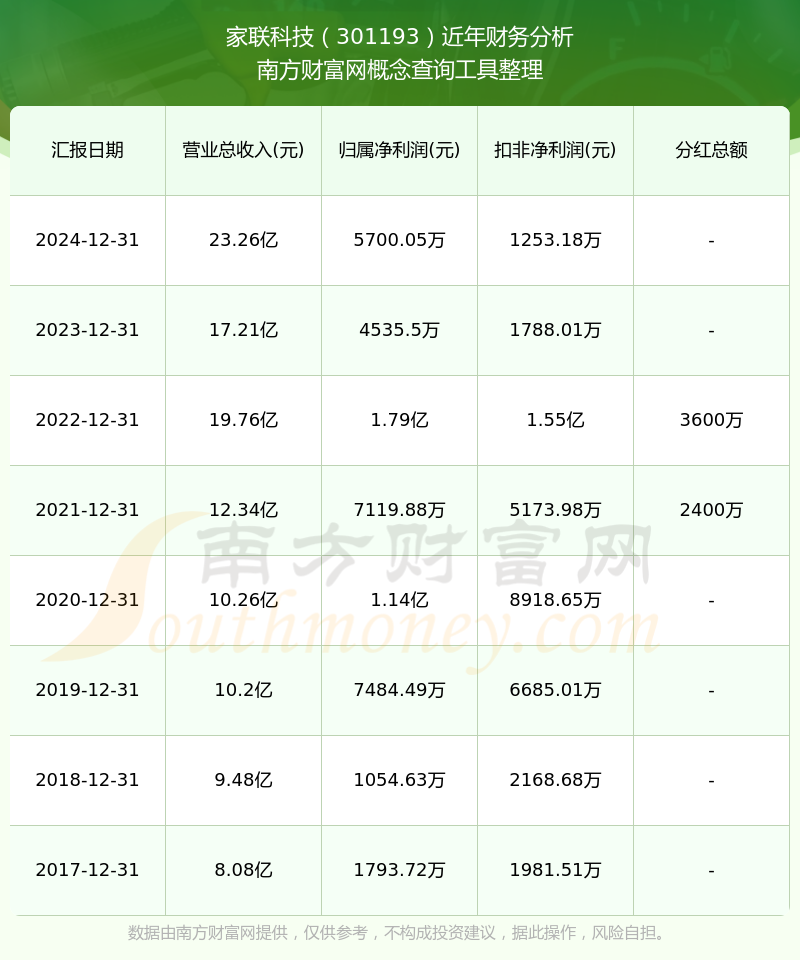Screen dimensions: 800x960
Task: Click net profit value 4535.5万
Action: pyautogui.click(x=400, y=330)
